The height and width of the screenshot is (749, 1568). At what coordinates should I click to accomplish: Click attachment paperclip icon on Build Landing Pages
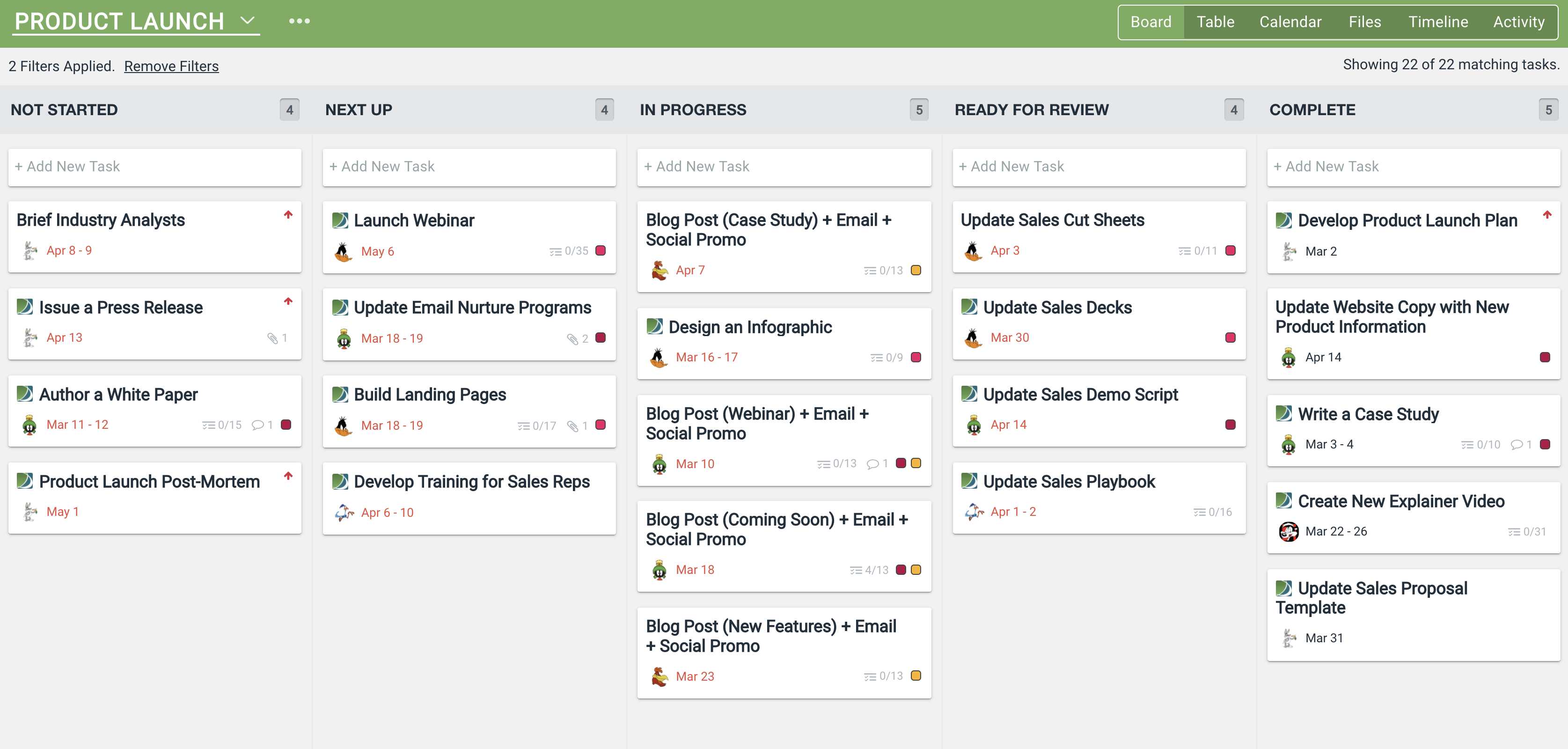572,426
